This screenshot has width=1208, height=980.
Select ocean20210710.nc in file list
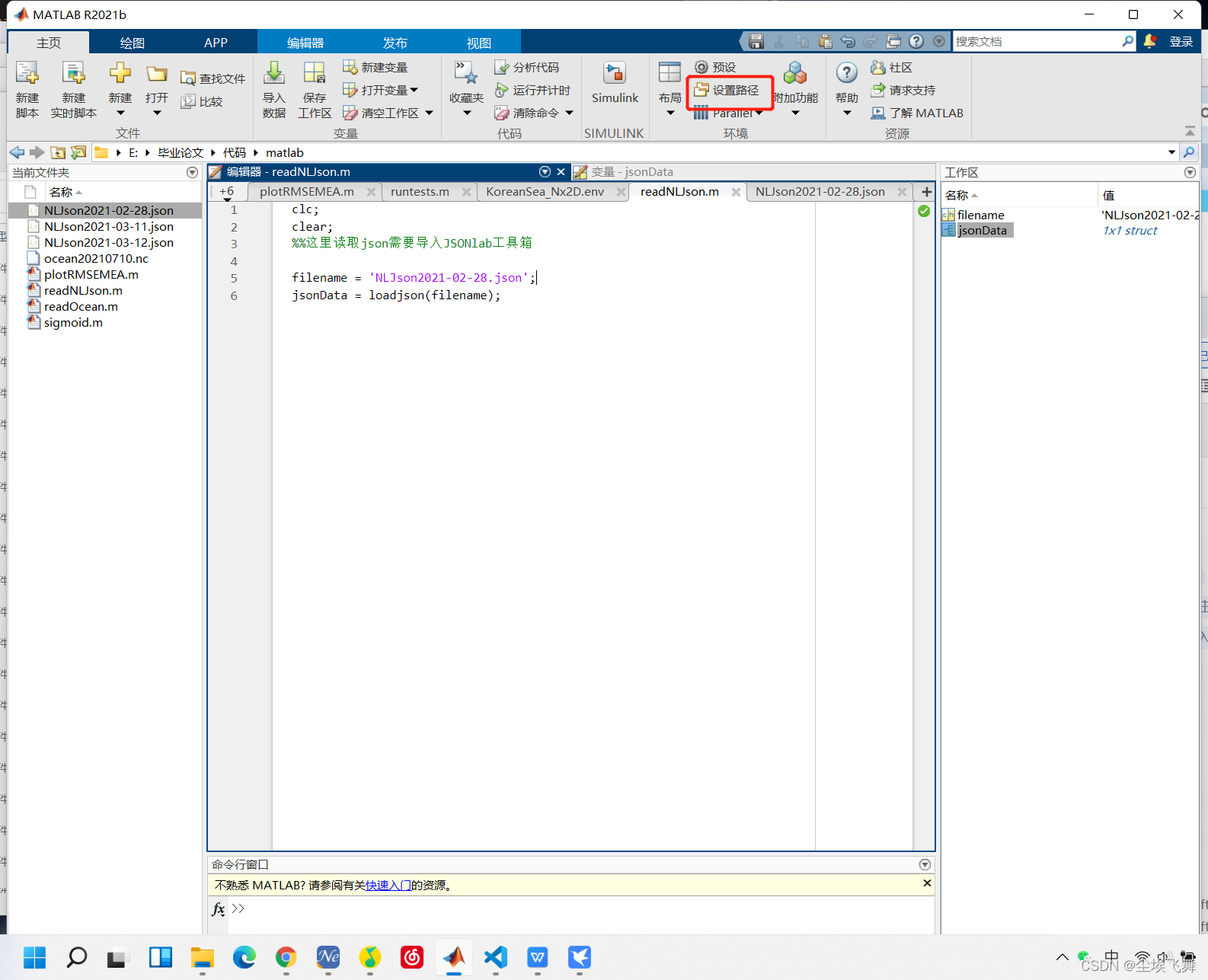tap(96, 258)
